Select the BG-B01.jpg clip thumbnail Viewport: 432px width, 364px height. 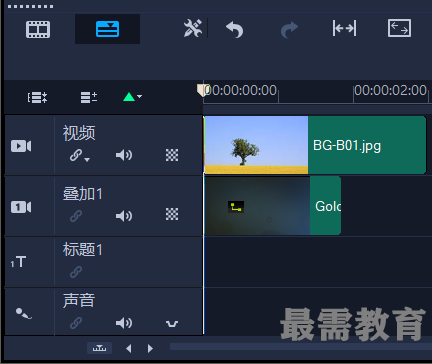[x=256, y=145]
